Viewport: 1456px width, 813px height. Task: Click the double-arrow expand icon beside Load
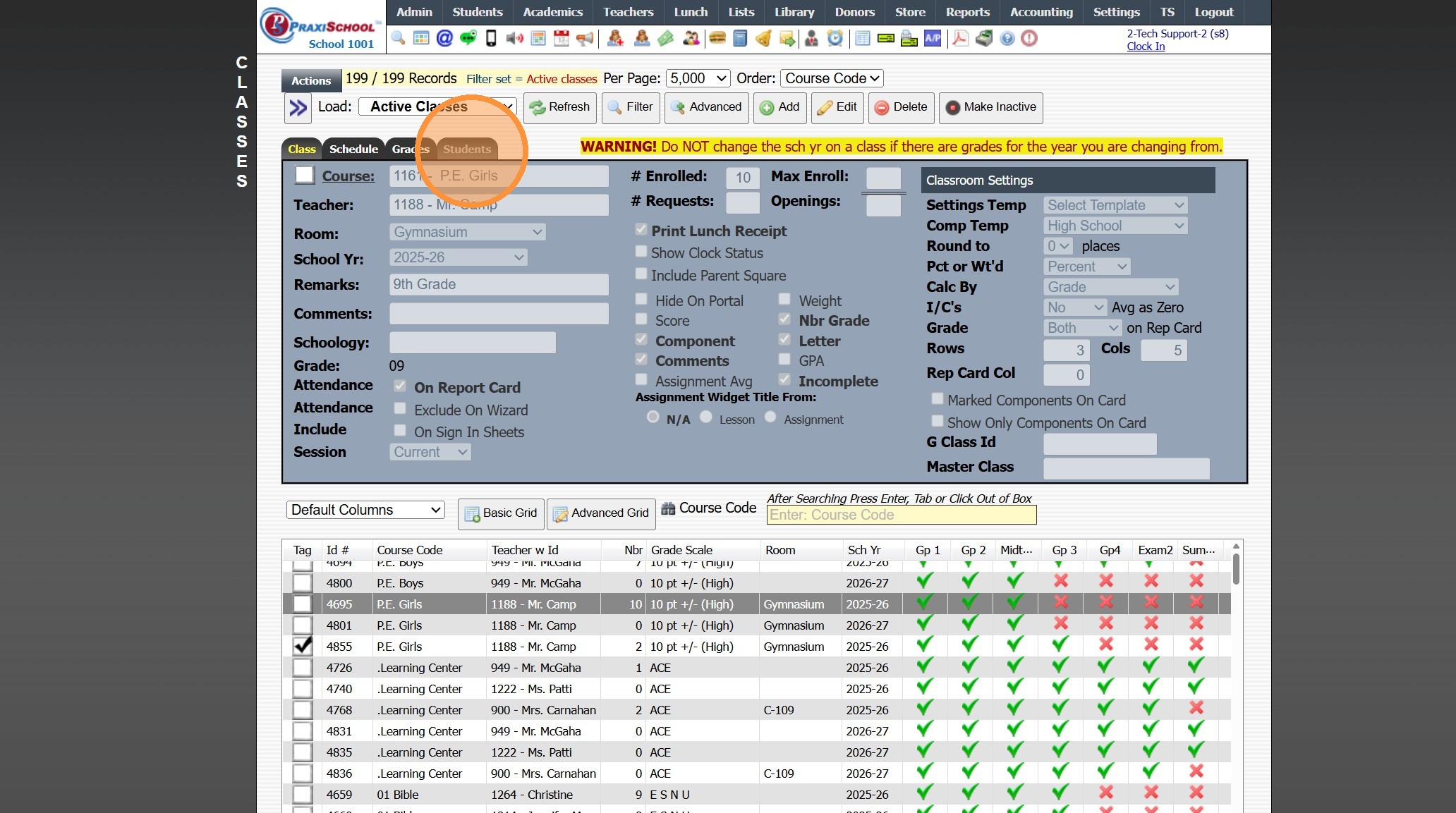298,108
